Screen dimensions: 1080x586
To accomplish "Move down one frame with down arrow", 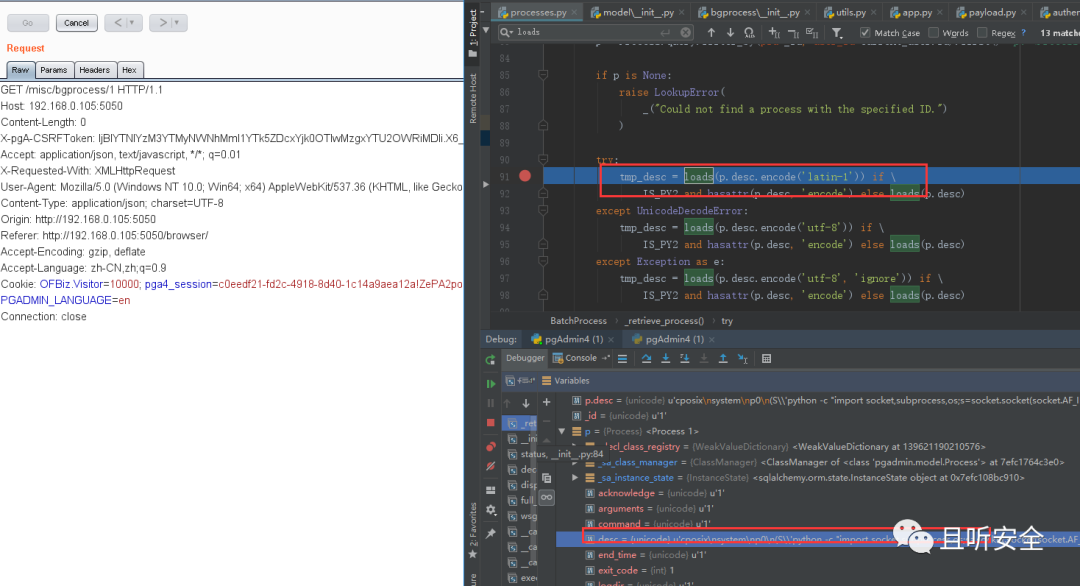I will (x=526, y=403).
